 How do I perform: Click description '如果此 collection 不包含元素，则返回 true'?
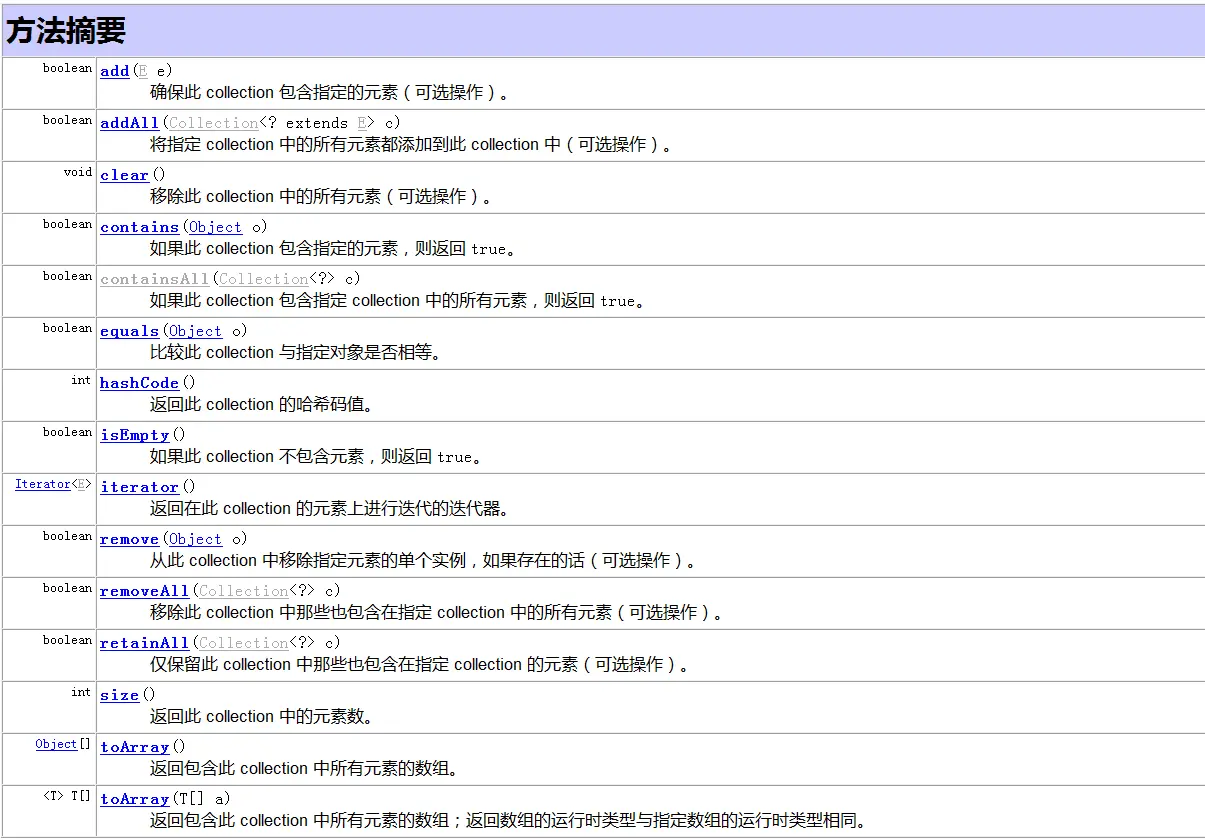[x=311, y=457]
